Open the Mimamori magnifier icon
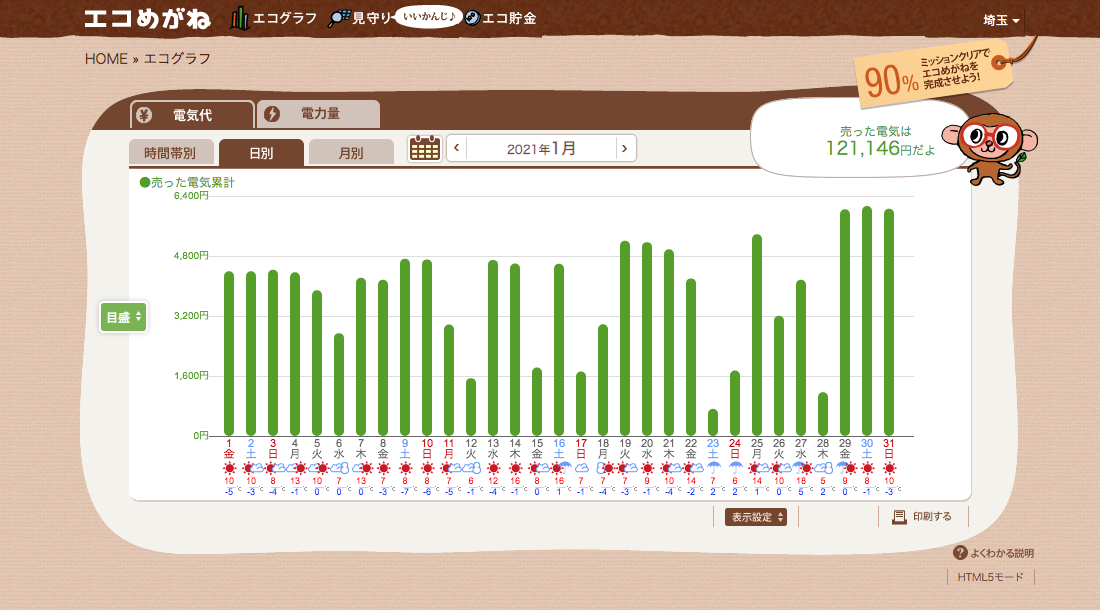 point(339,18)
